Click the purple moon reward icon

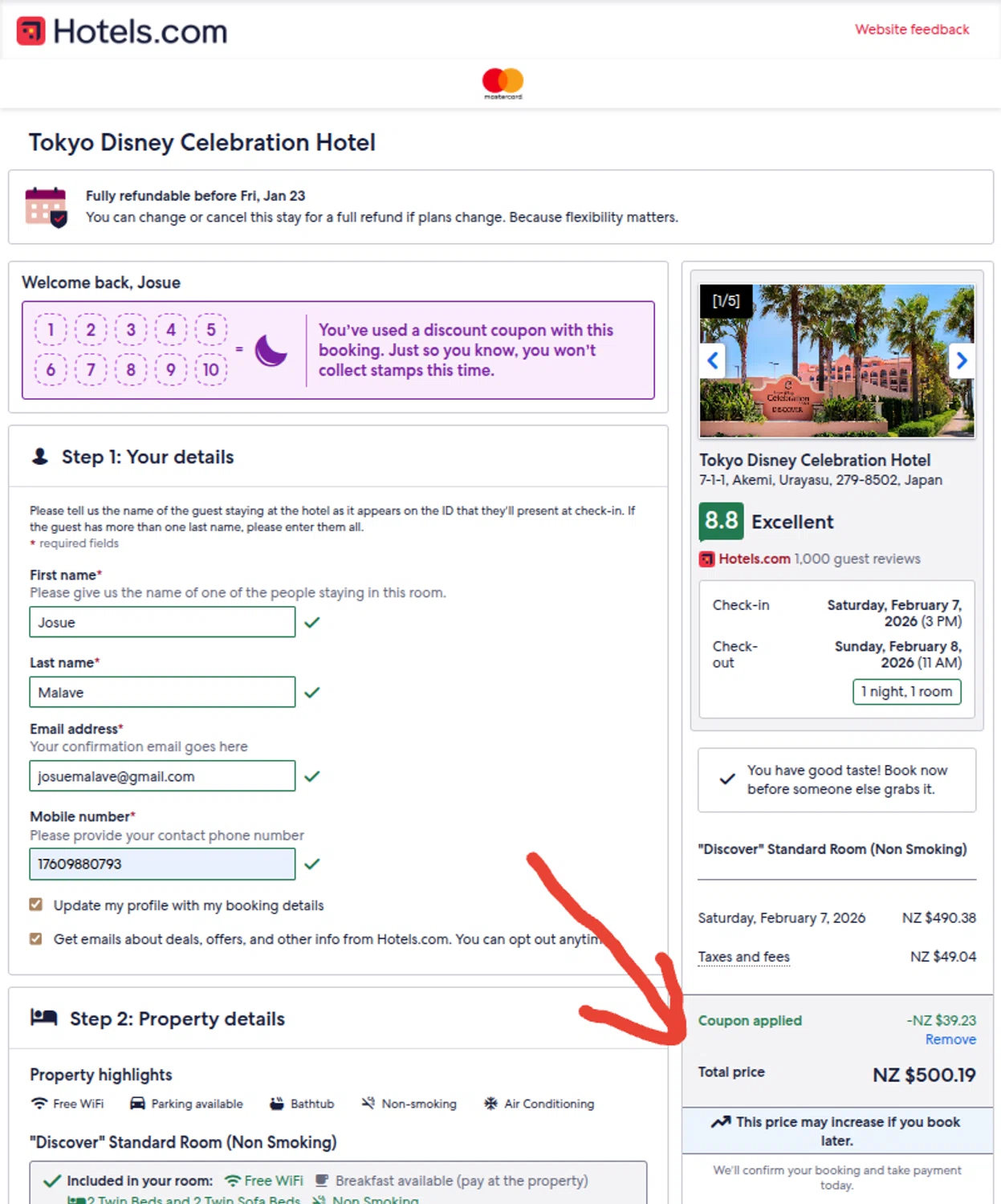(271, 350)
